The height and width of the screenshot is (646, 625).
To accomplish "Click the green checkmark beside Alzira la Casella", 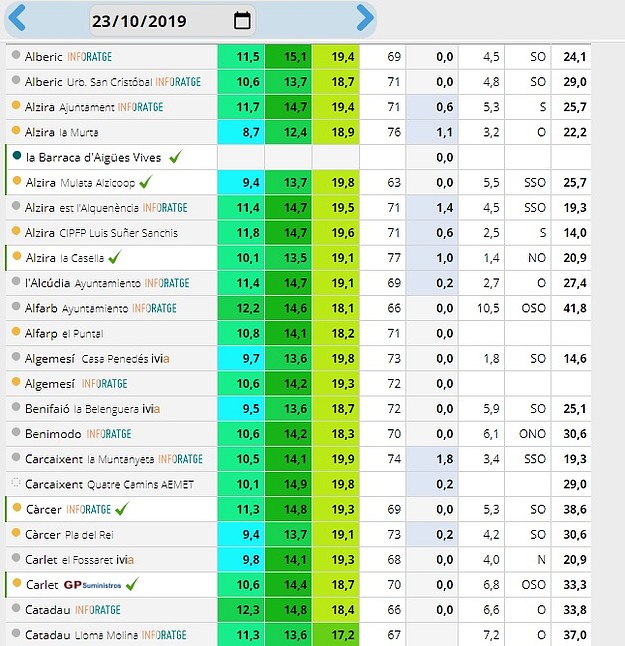I will click(x=115, y=257).
